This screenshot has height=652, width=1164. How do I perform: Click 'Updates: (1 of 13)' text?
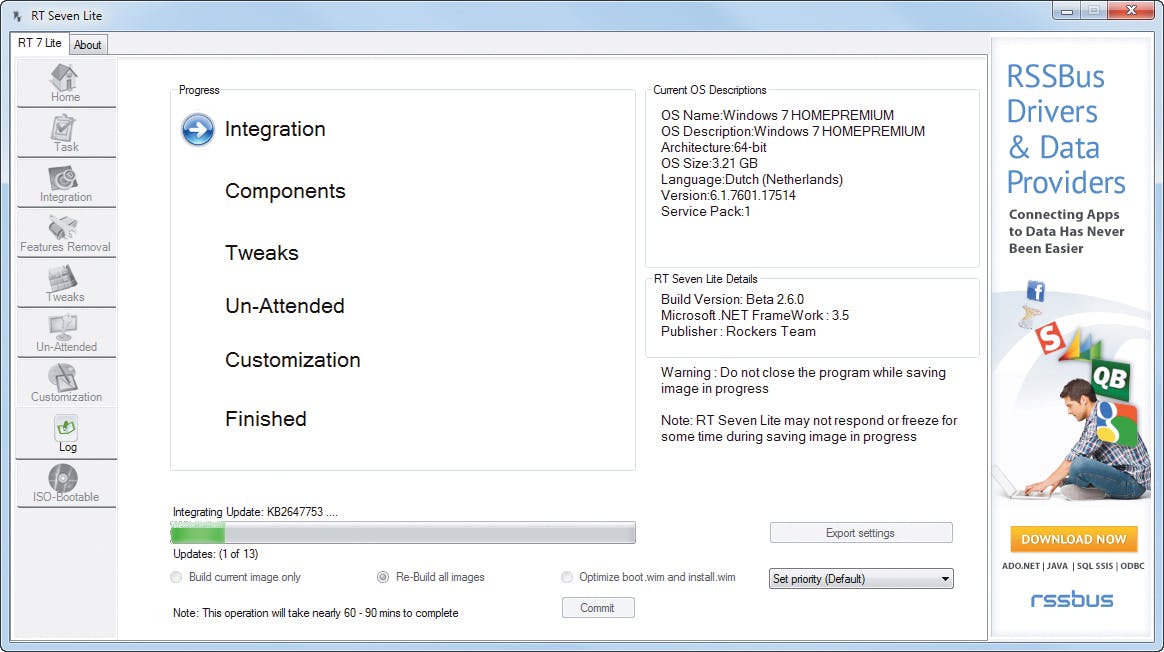point(215,554)
